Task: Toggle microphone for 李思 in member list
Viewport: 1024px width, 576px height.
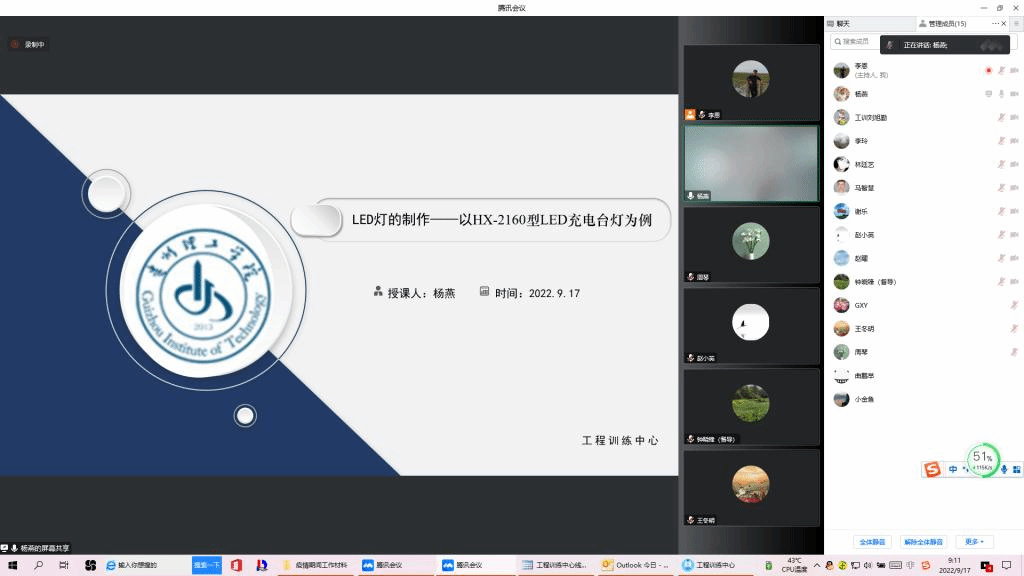Action: coord(1001,70)
